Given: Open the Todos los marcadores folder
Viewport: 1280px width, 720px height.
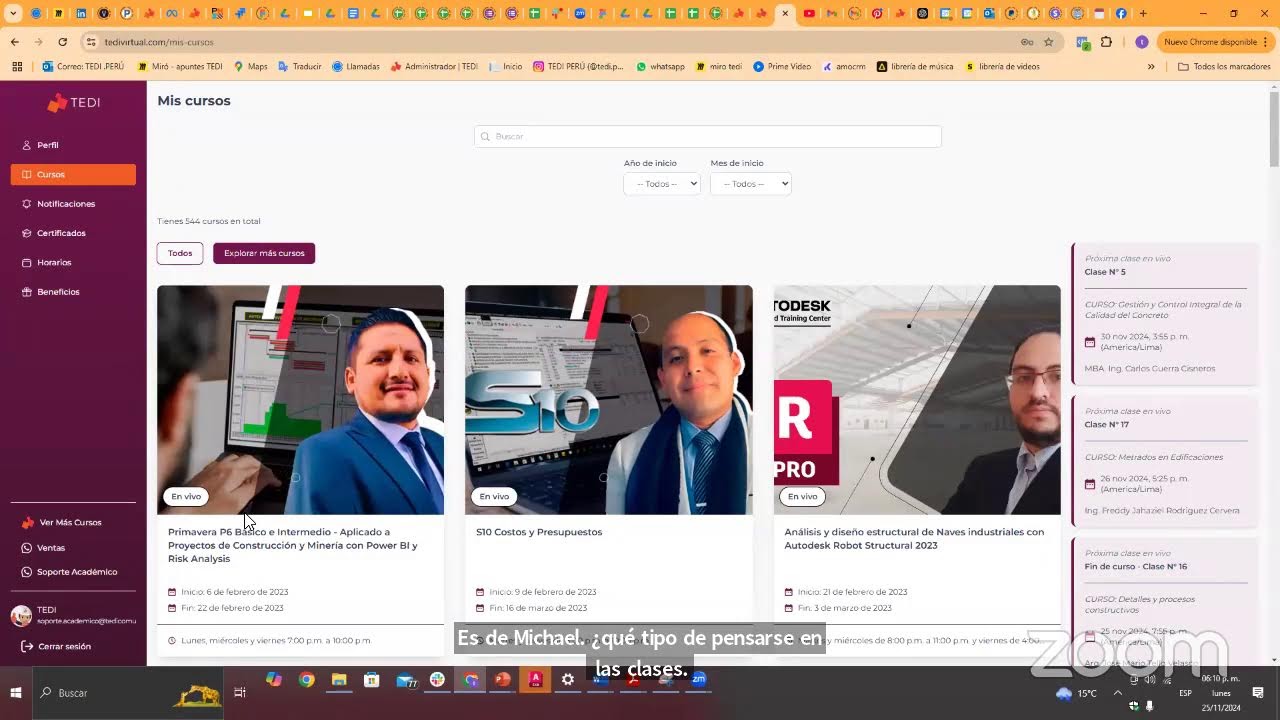Looking at the screenshot, I should (x=1223, y=67).
